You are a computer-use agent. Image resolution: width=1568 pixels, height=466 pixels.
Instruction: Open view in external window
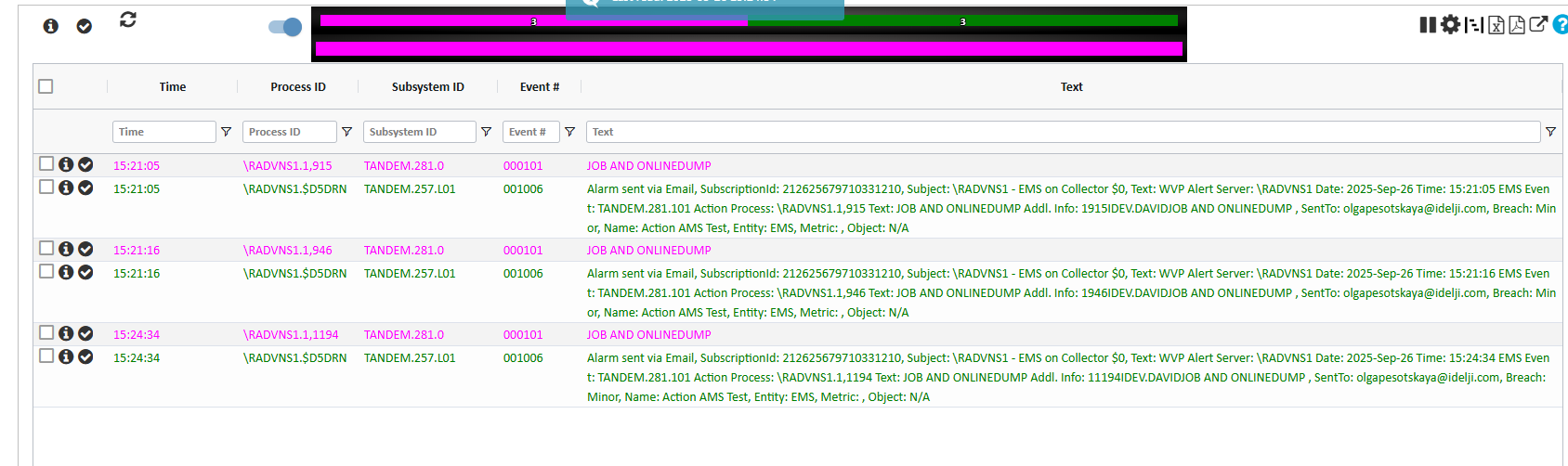tap(1538, 24)
